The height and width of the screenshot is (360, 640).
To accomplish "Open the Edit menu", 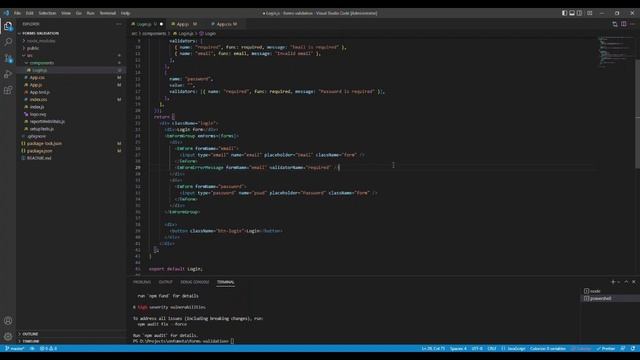I will coord(29,13).
